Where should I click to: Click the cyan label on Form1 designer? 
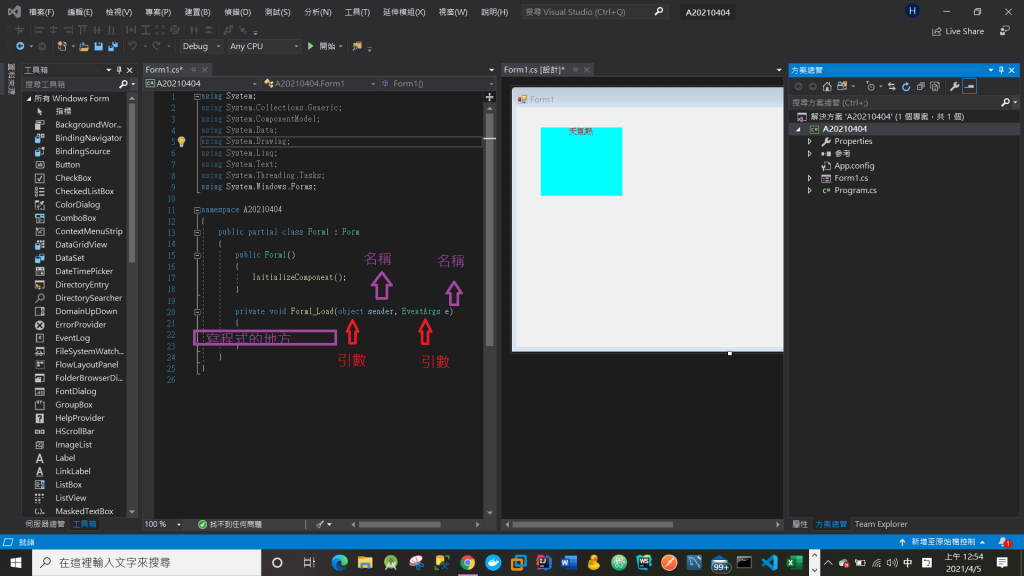581,161
